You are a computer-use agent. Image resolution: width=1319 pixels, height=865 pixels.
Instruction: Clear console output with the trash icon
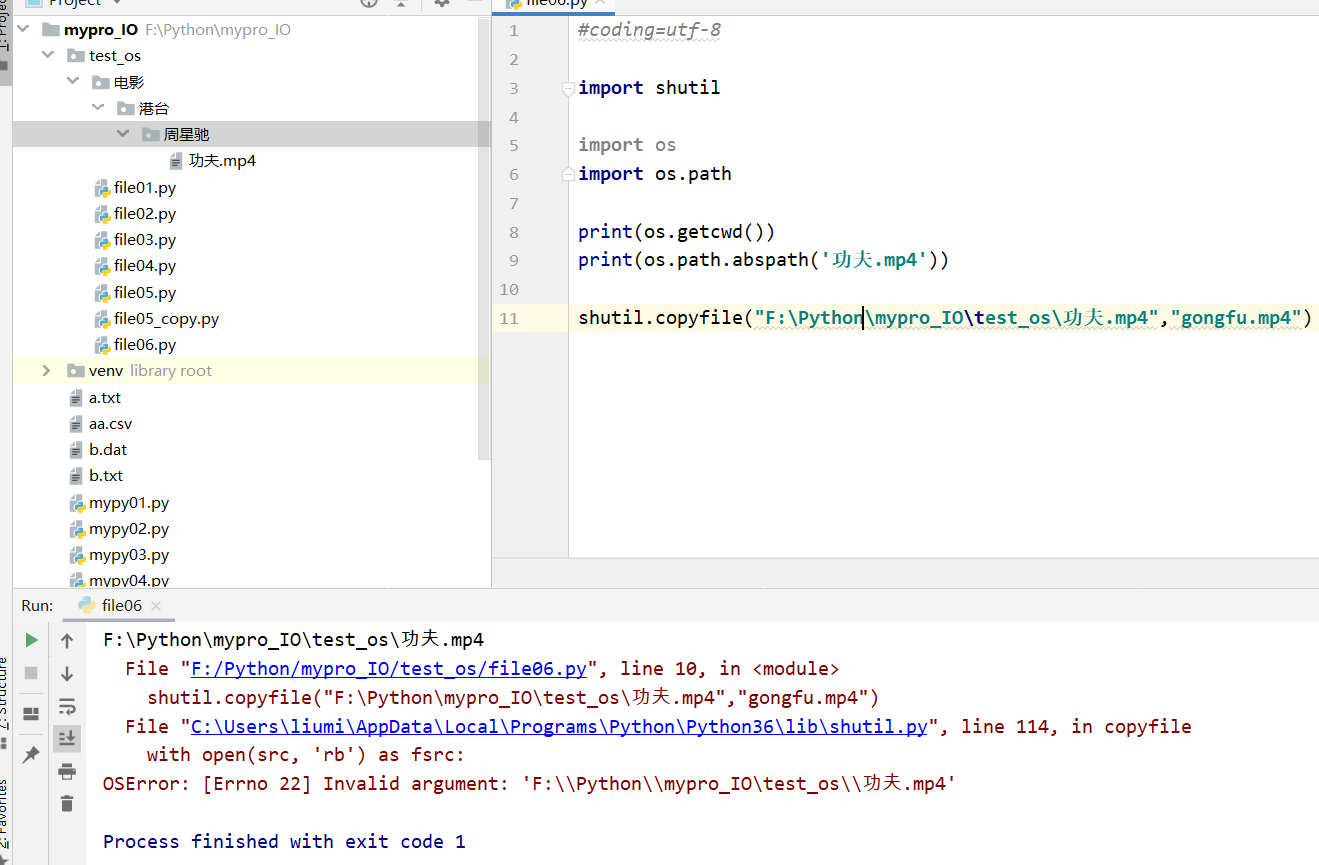tap(67, 803)
